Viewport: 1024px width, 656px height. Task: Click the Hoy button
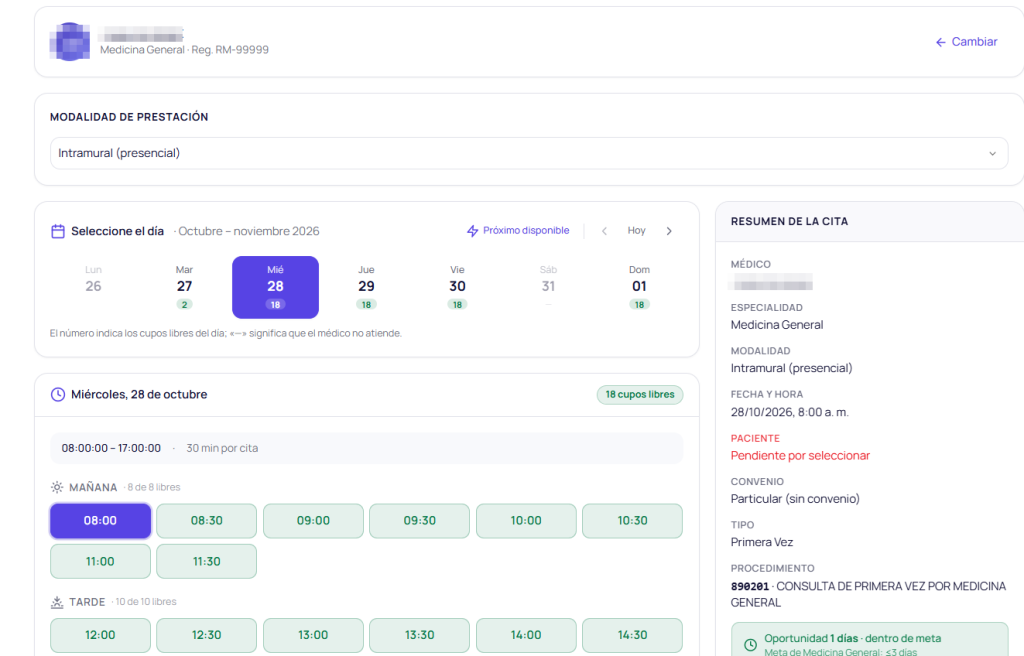637,231
